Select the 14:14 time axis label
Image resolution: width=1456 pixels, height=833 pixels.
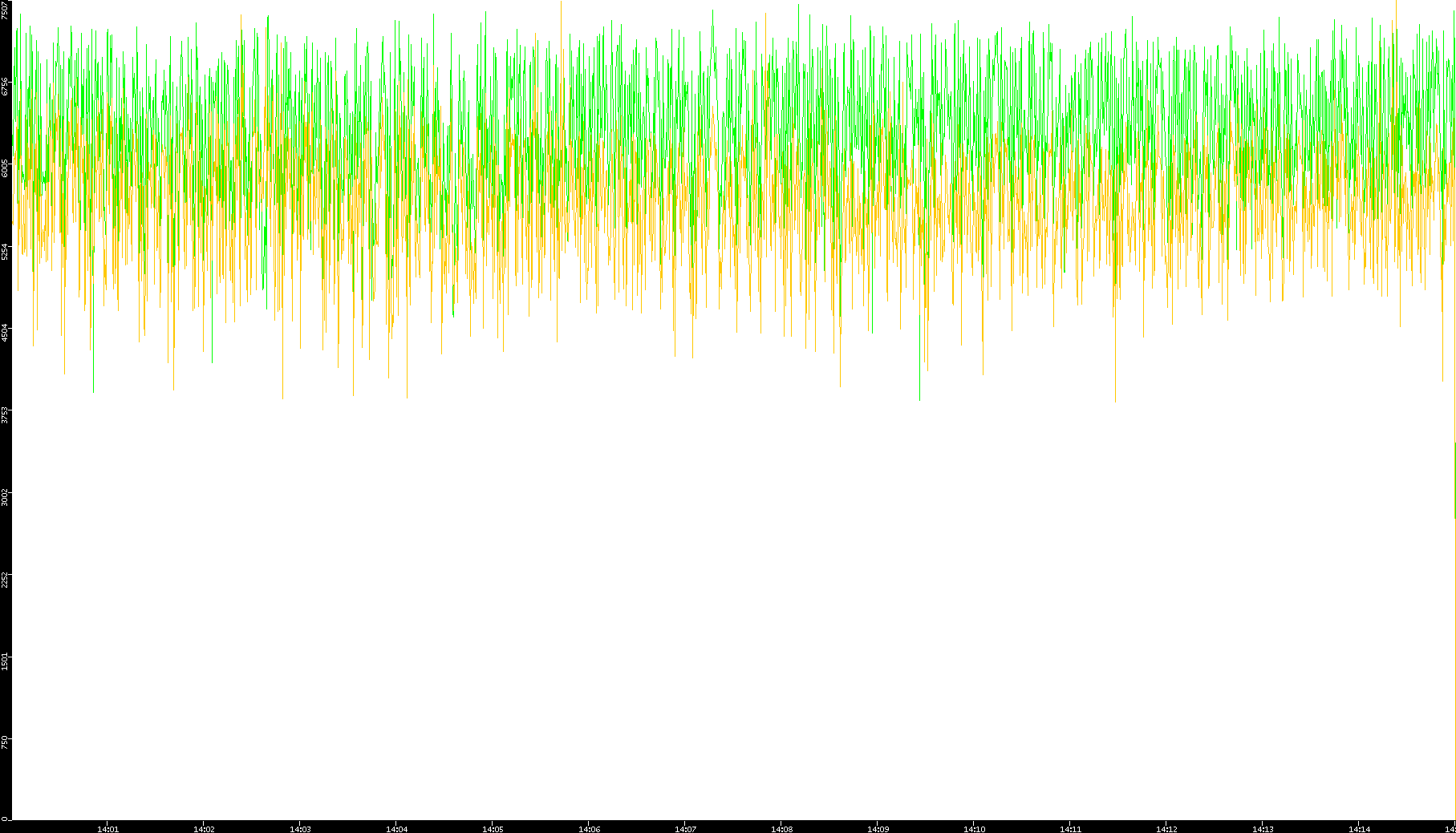click(x=1359, y=829)
